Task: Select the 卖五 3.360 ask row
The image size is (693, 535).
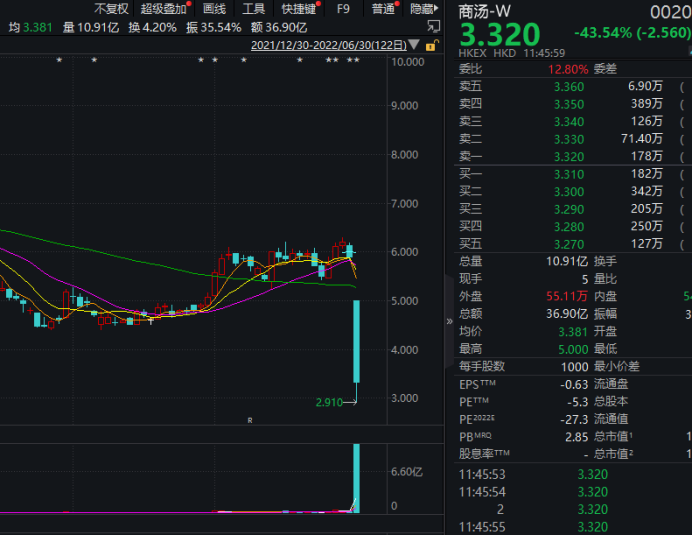Action: [x=573, y=86]
